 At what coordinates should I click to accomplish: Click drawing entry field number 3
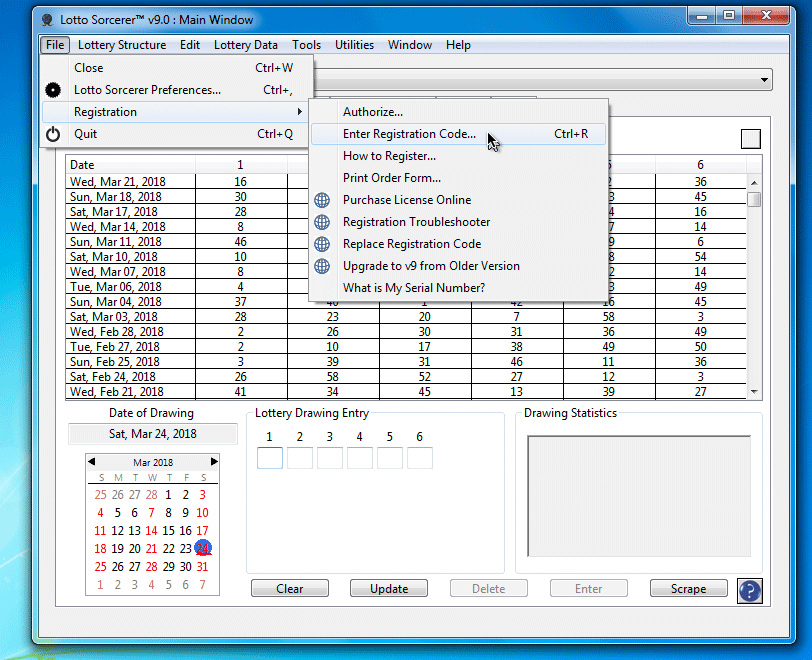point(330,458)
